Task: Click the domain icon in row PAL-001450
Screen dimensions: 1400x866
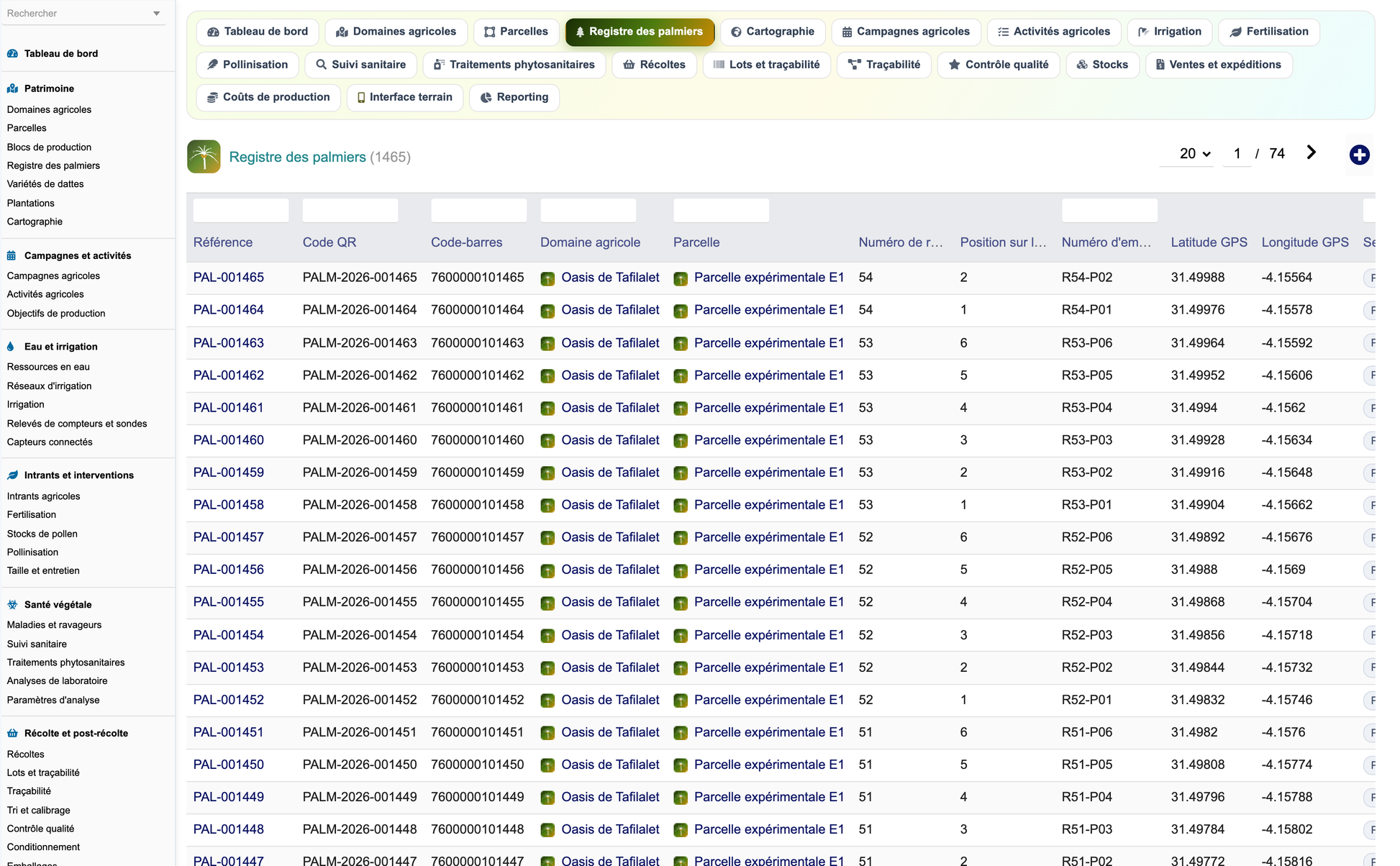Action: 547,765
